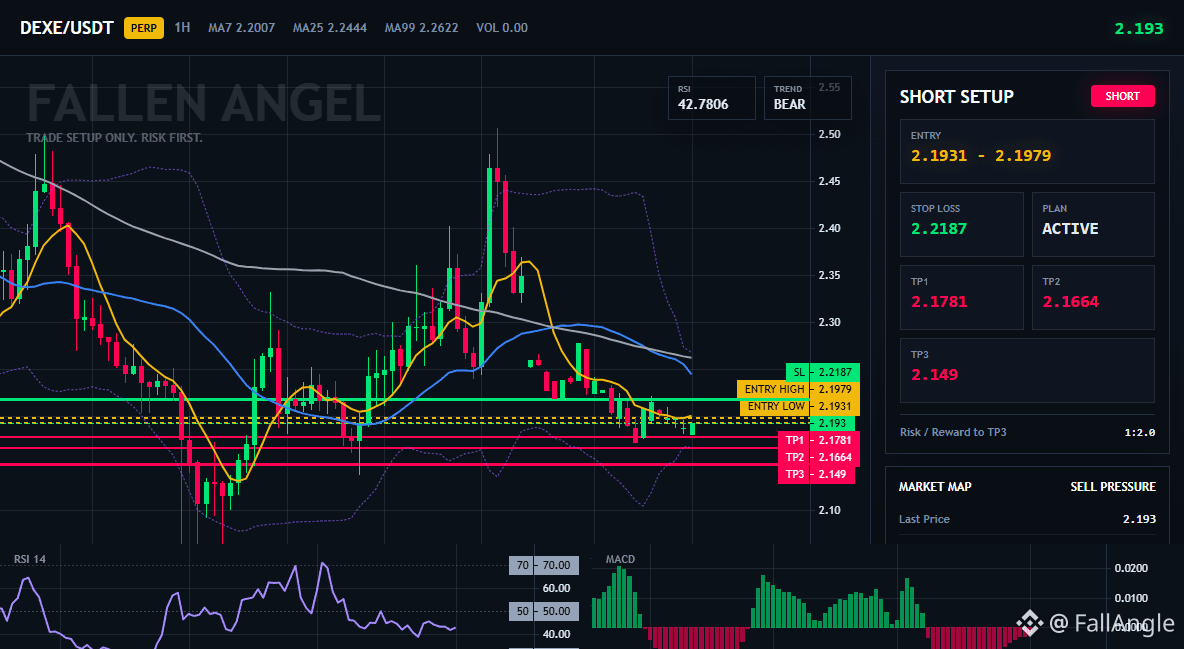Image resolution: width=1184 pixels, height=649 pixels.
Task: Click the ENTRY HIGH 2.1979 chart tag
Action: 798,389
